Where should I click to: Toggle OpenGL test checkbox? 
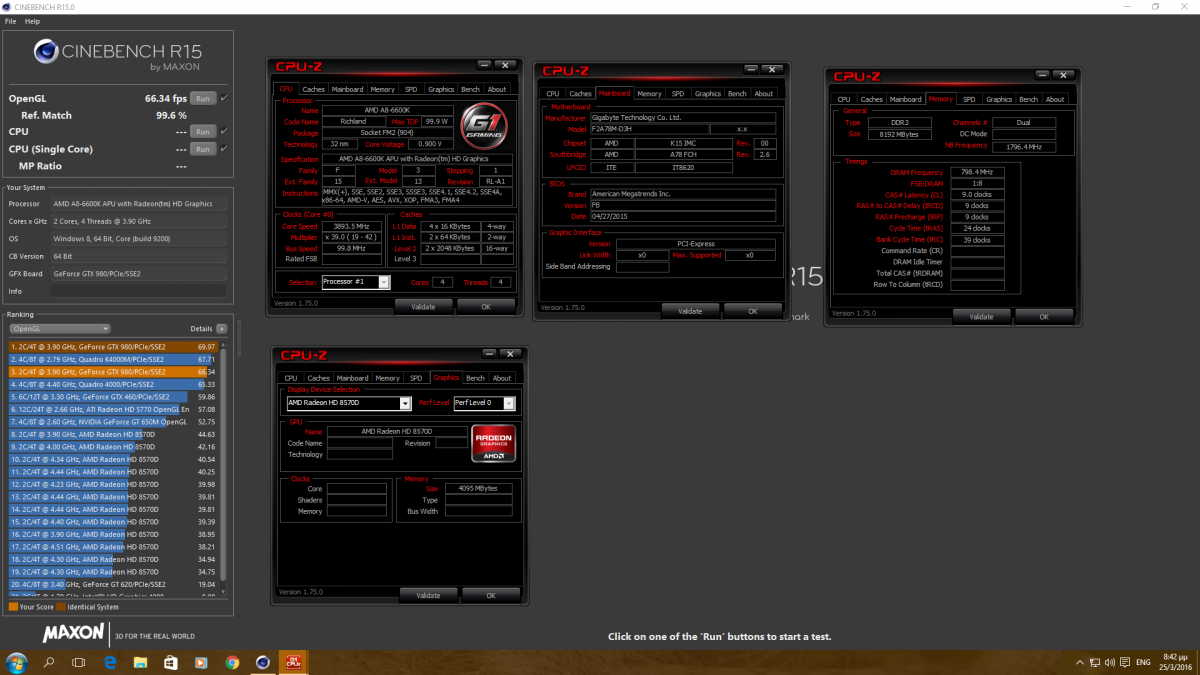pos(224,98)
